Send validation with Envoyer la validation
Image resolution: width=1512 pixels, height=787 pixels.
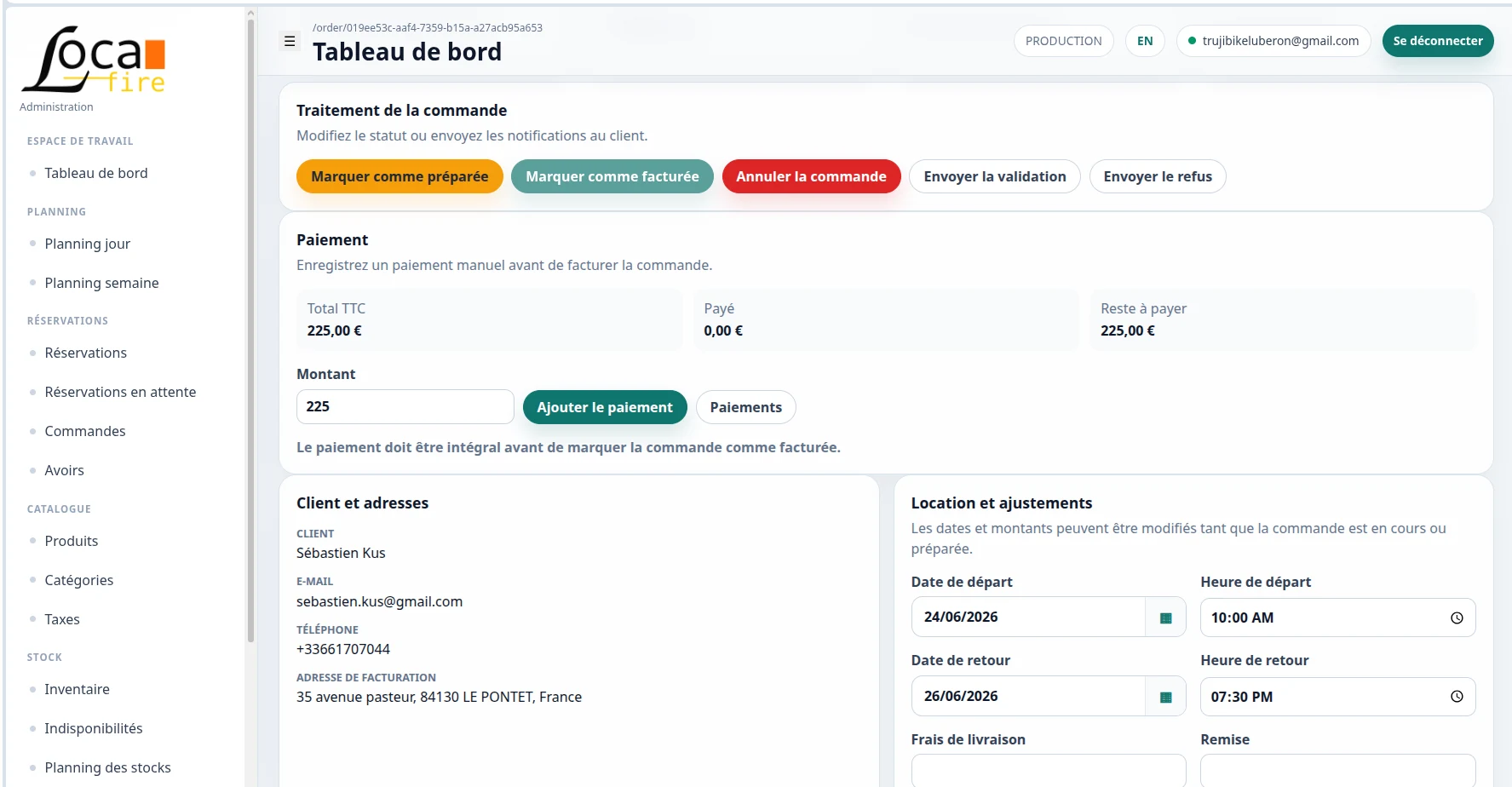click(x=995, y=176)
